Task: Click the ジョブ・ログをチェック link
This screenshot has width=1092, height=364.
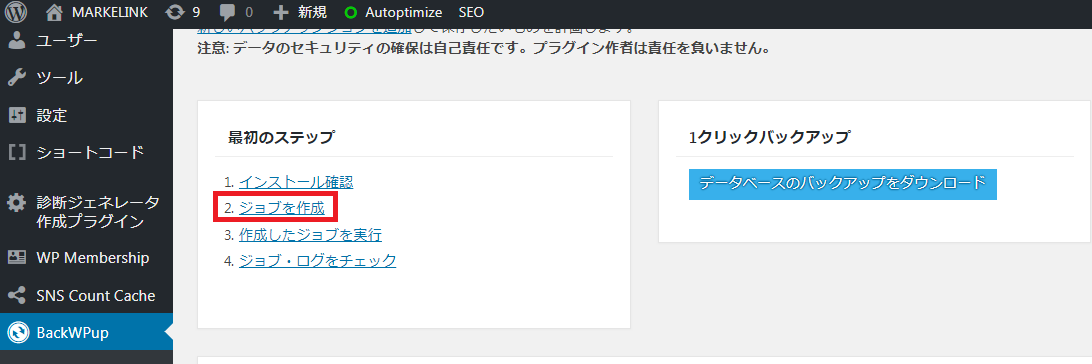Action: (x=318, y=261)
